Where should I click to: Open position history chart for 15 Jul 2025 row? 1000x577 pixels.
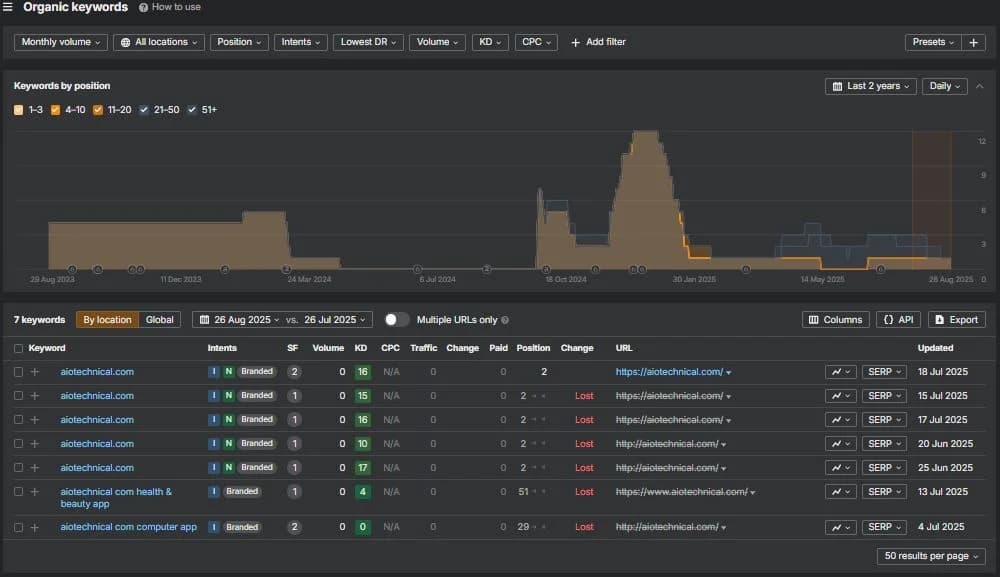pos(841,396)
